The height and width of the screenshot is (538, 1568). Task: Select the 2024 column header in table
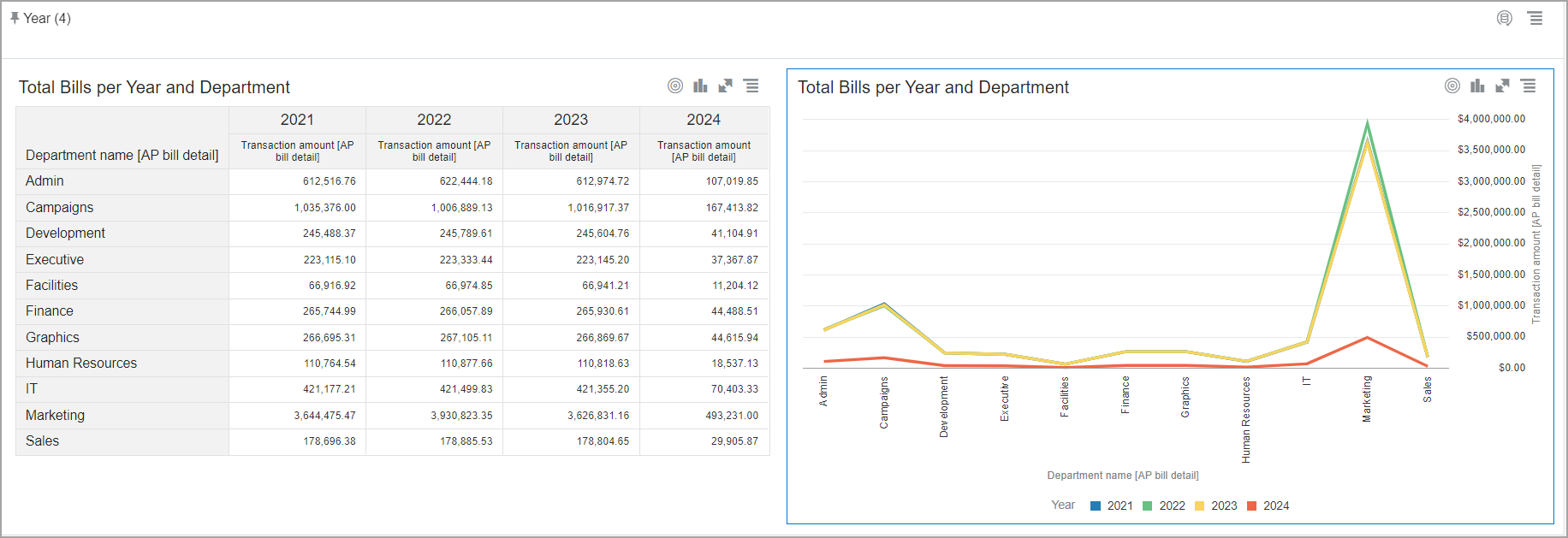[704, 120]
